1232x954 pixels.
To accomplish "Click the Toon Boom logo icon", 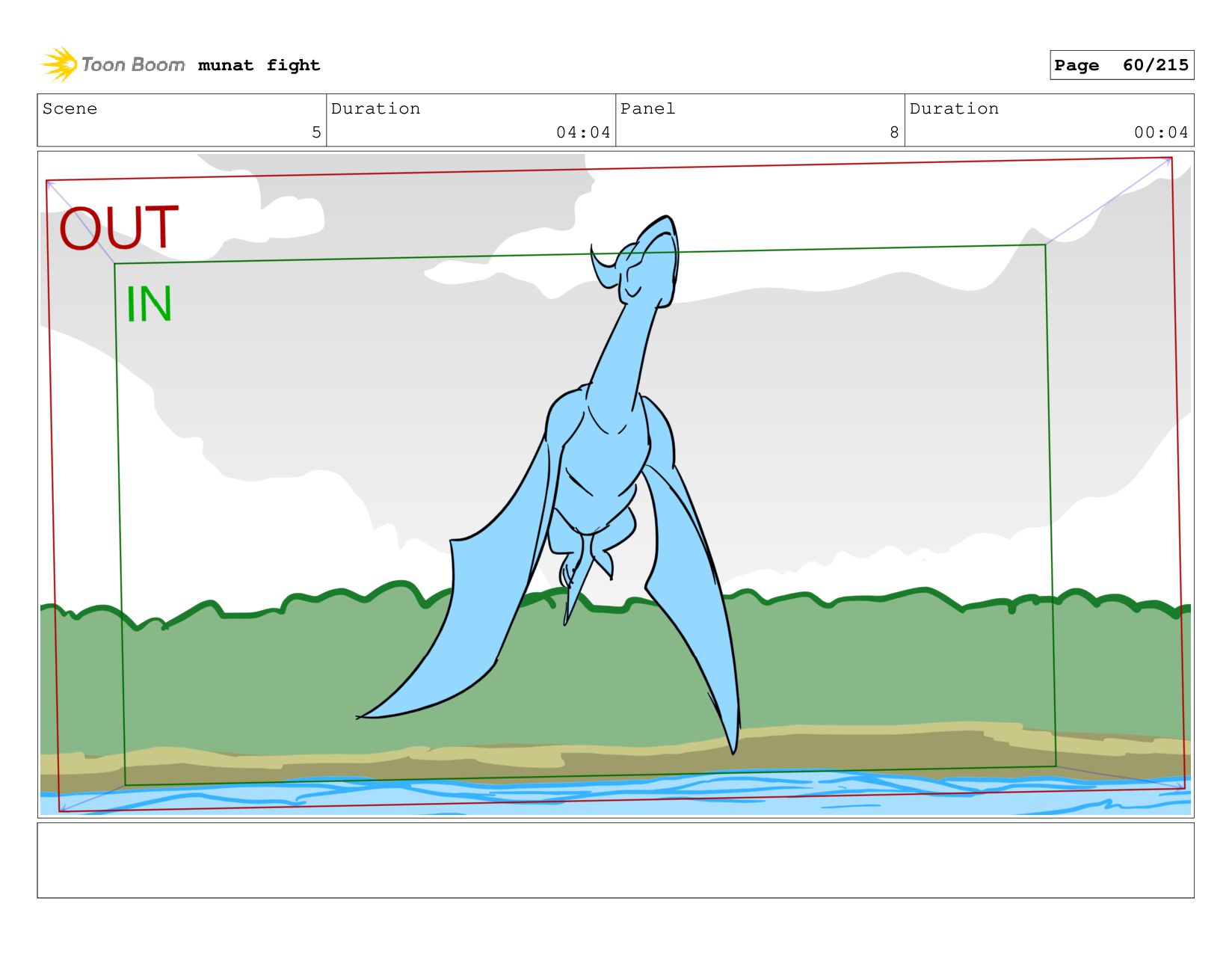I will (59, 64).
